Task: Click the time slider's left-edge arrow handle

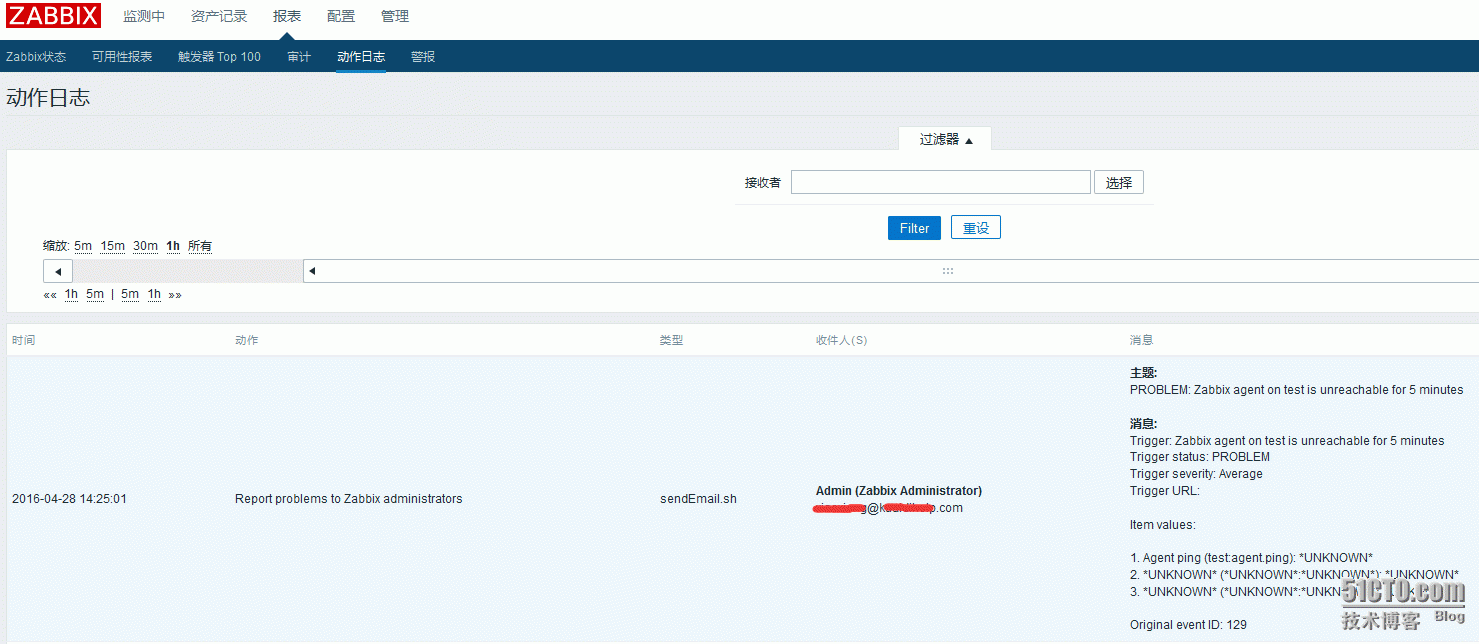Action: 311,271
